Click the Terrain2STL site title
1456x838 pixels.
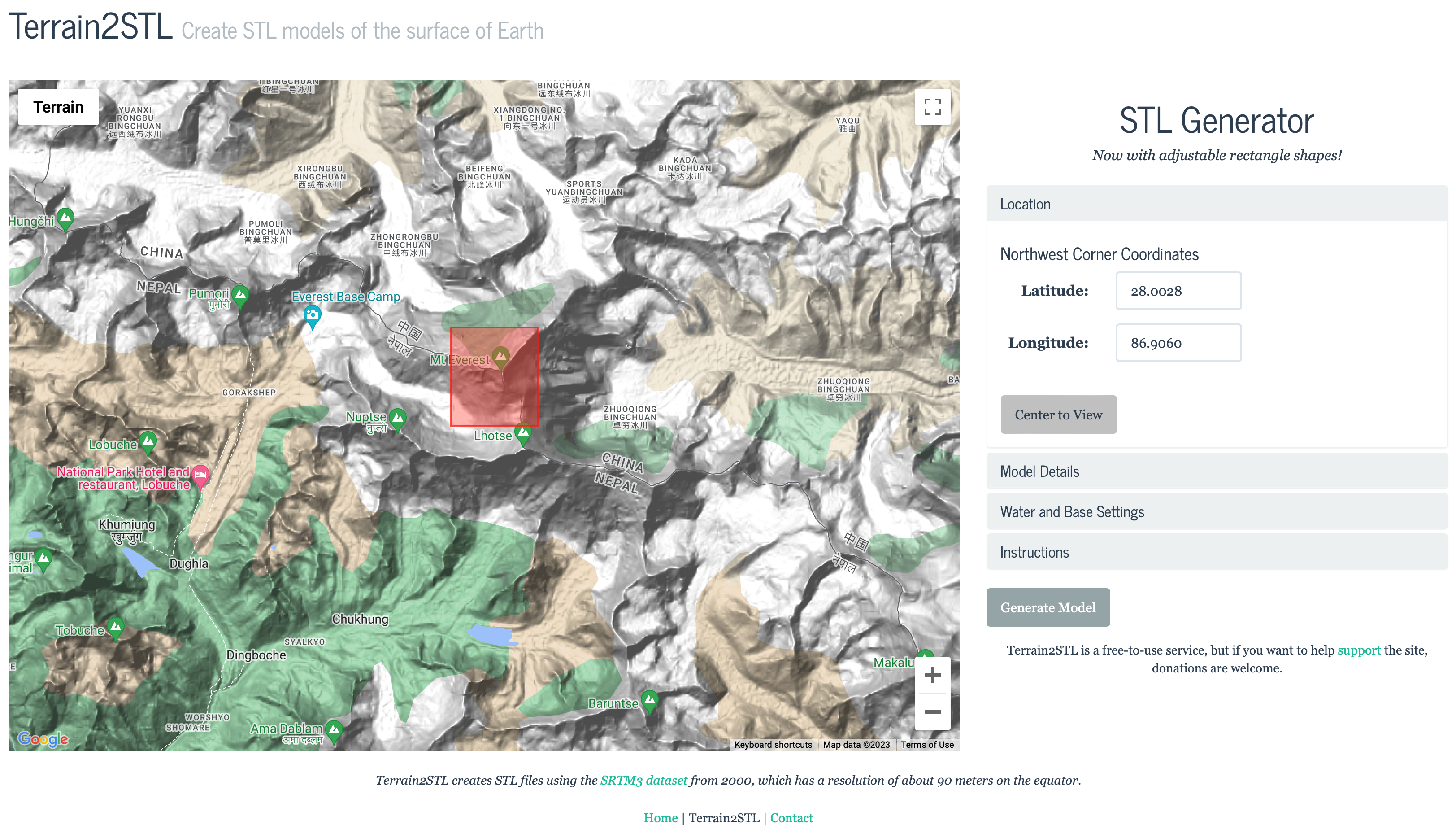click(91, 27)
